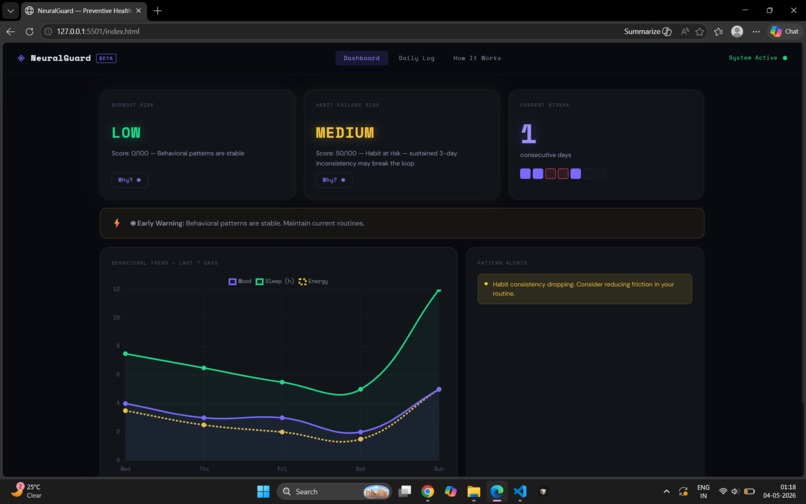Expand the tab search chevron at top left
This screenshot has width=806, height=504.
click(x=10, y=10)
